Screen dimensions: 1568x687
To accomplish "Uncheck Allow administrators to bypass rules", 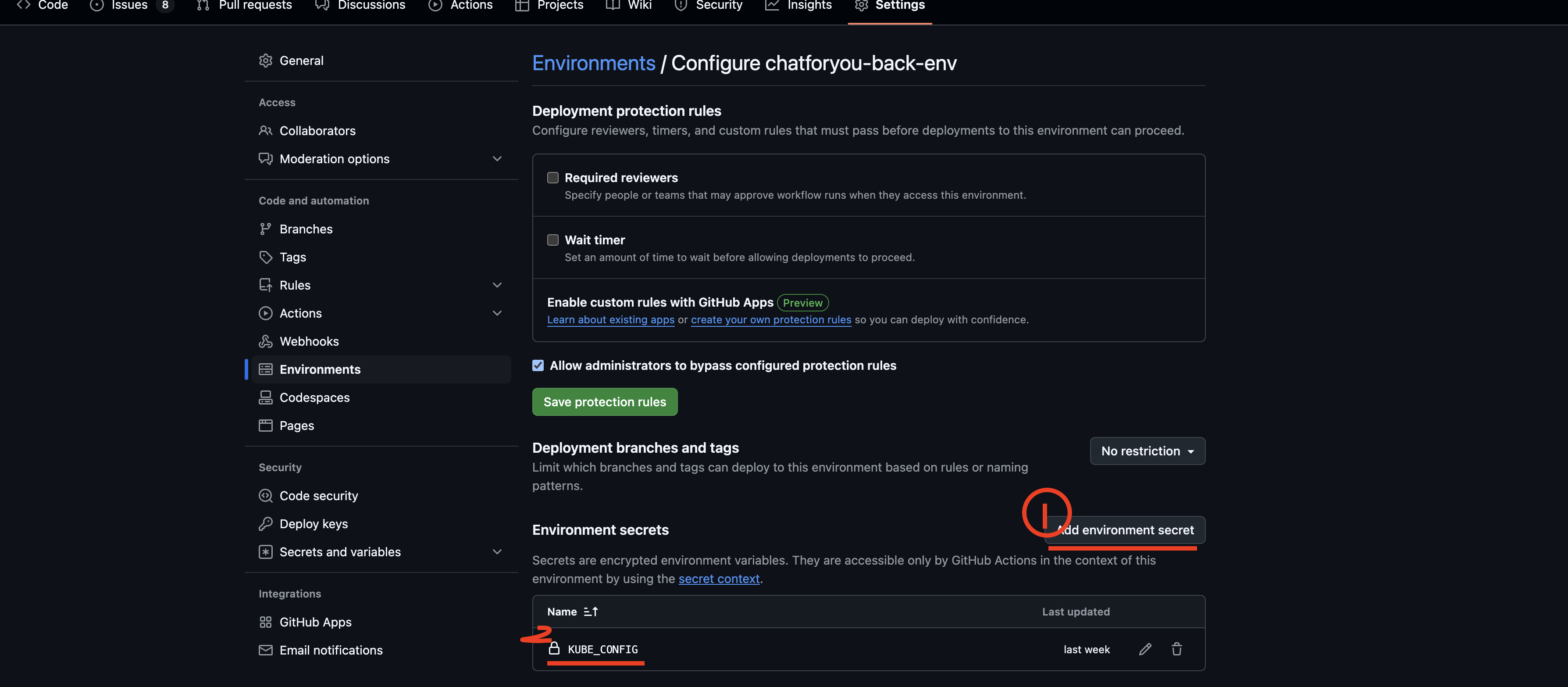I will (x=538, y=365).
